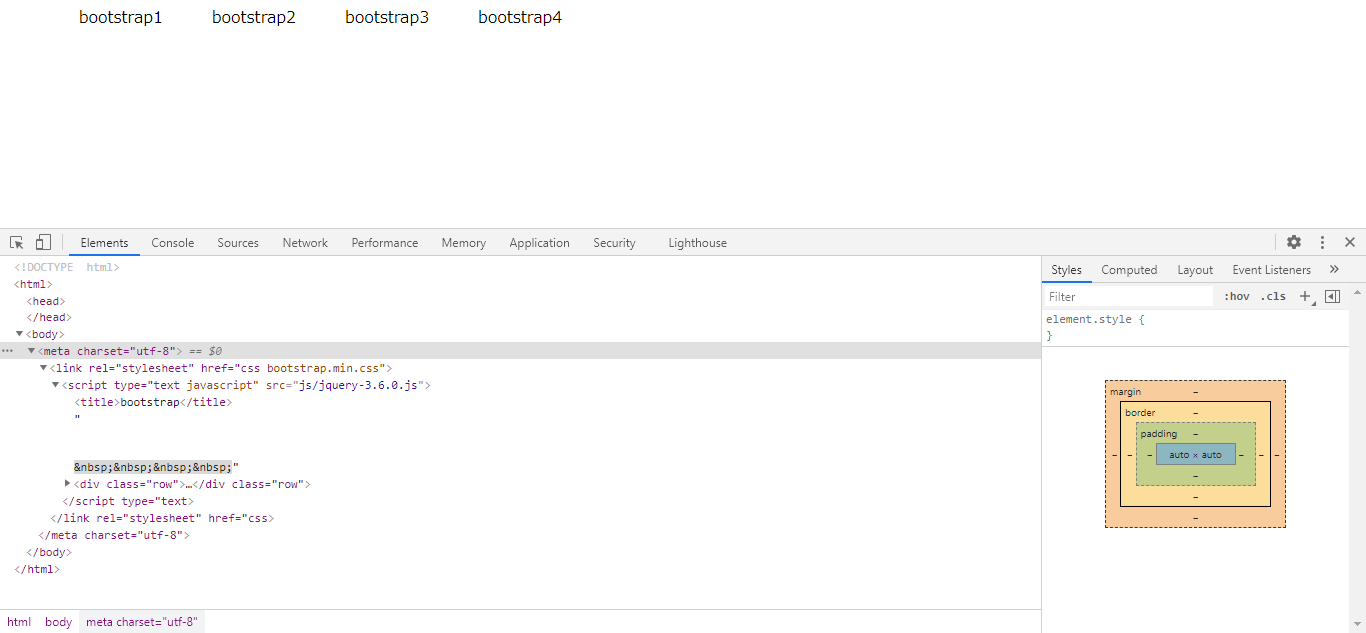
Task: Toggle the device emulation toolbar
Action: (x=41, y=242)
